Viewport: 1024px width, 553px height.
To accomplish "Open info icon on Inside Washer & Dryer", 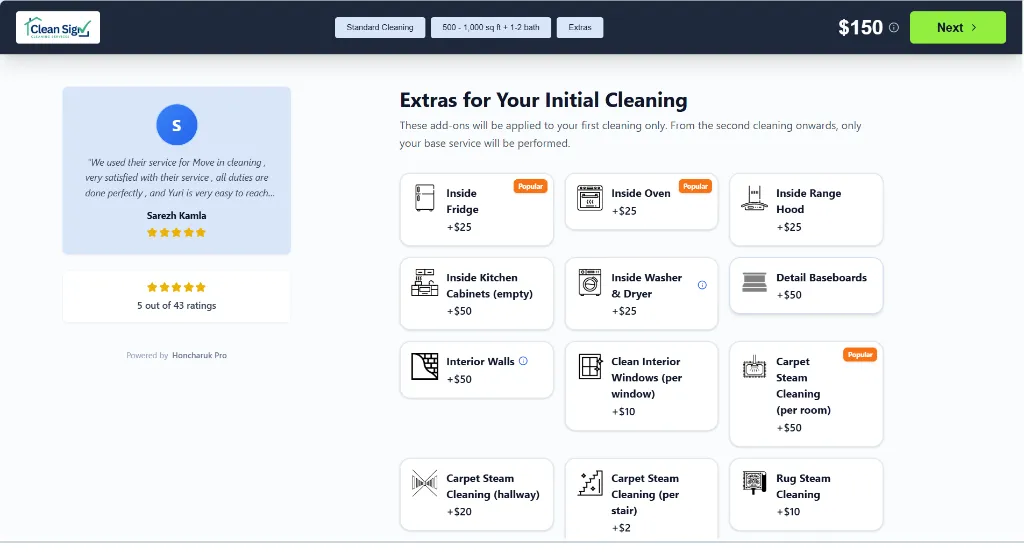I will tap(702, 285).
